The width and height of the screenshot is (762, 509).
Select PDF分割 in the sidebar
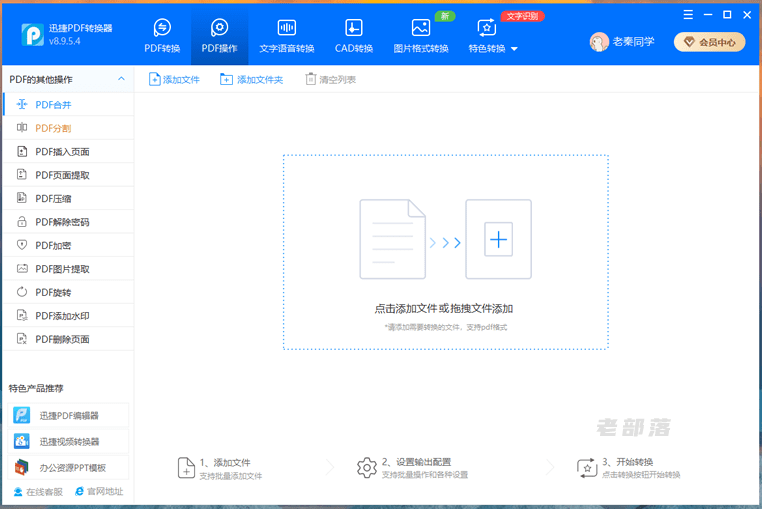point(53,128)
